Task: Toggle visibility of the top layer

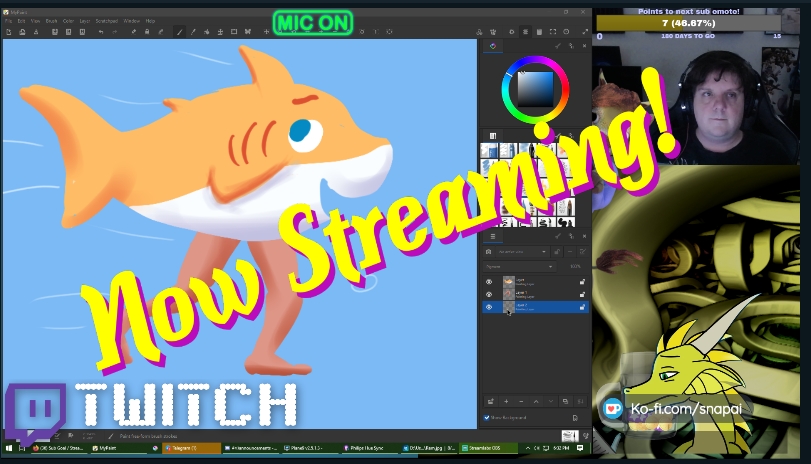Action: pyautogui.click(x=489, y=282)
